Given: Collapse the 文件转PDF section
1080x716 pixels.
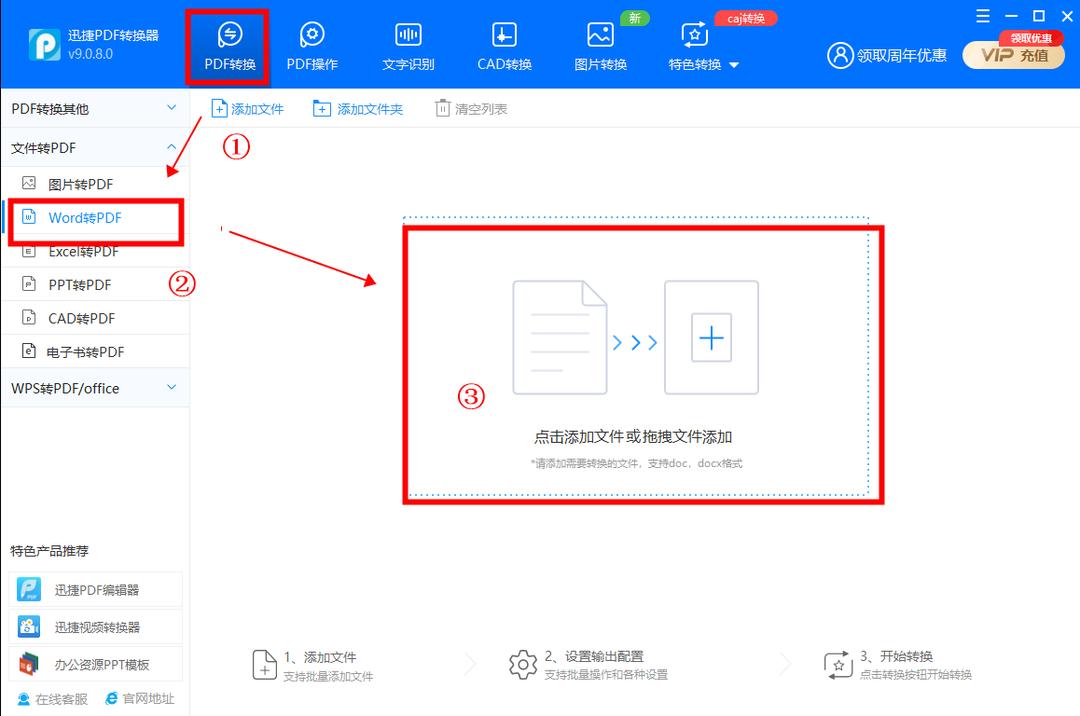Looking at the screenshot, I should (x=96, y=147).
